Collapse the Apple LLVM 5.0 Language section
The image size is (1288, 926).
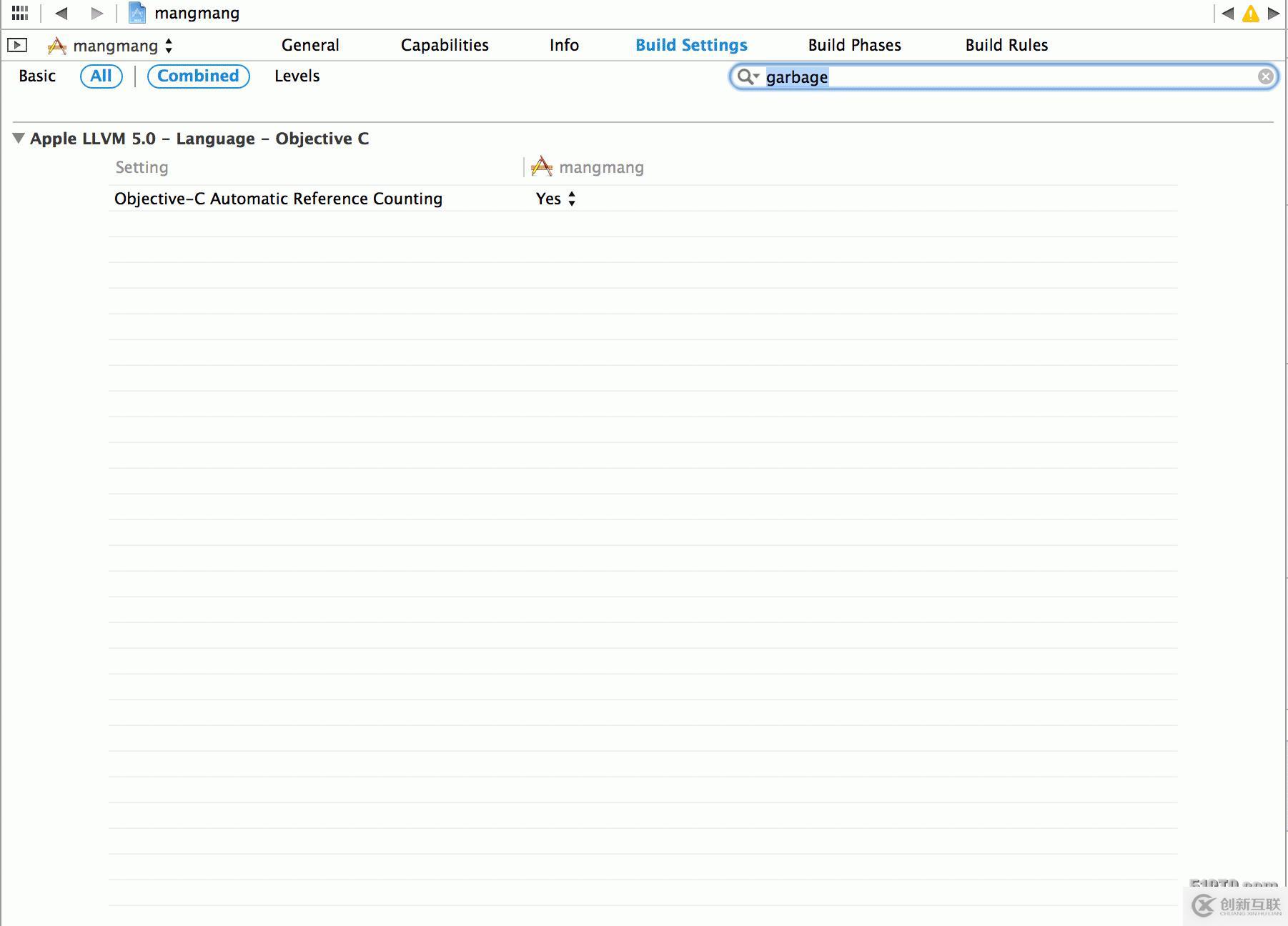click(19, 138)
